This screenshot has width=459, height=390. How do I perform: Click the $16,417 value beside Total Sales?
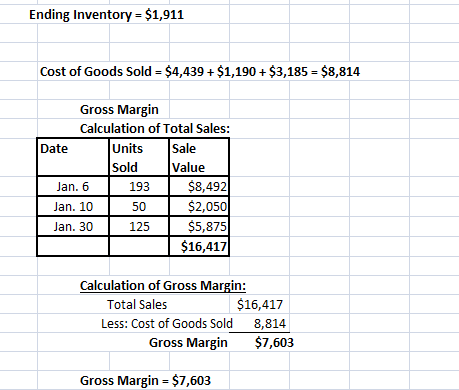click(260, 305)
